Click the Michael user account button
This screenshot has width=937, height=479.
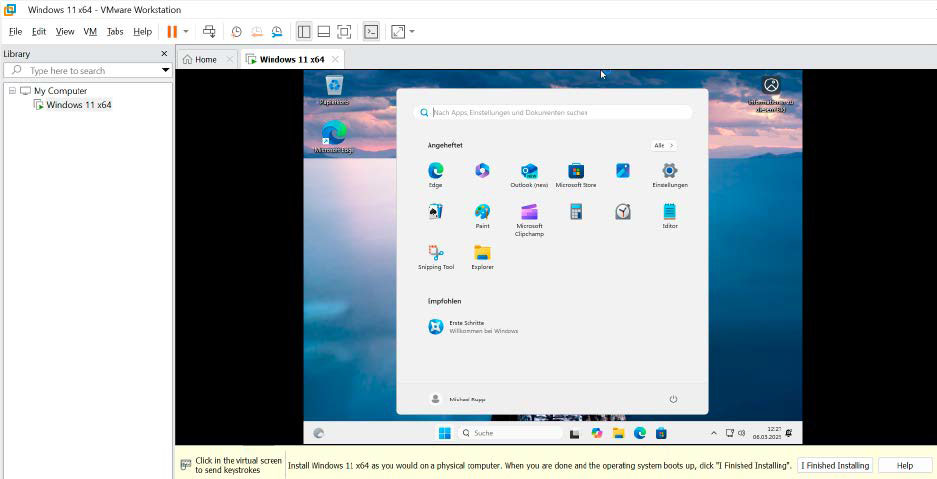pos(458,399)
